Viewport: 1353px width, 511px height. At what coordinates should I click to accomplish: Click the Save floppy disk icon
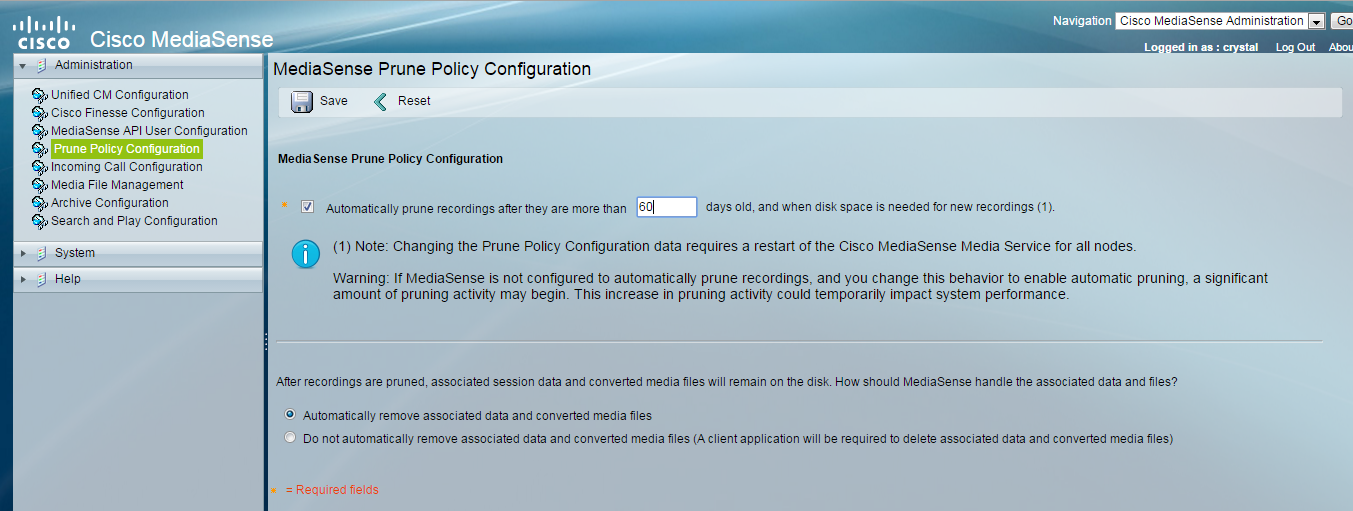(x=301, y=102)
